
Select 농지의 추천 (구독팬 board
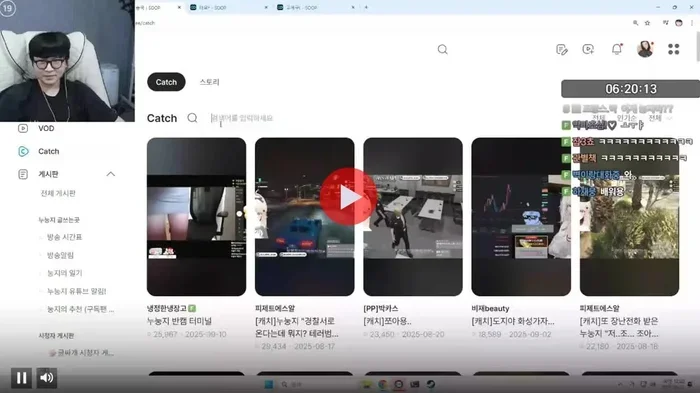[x=80, y=309]
